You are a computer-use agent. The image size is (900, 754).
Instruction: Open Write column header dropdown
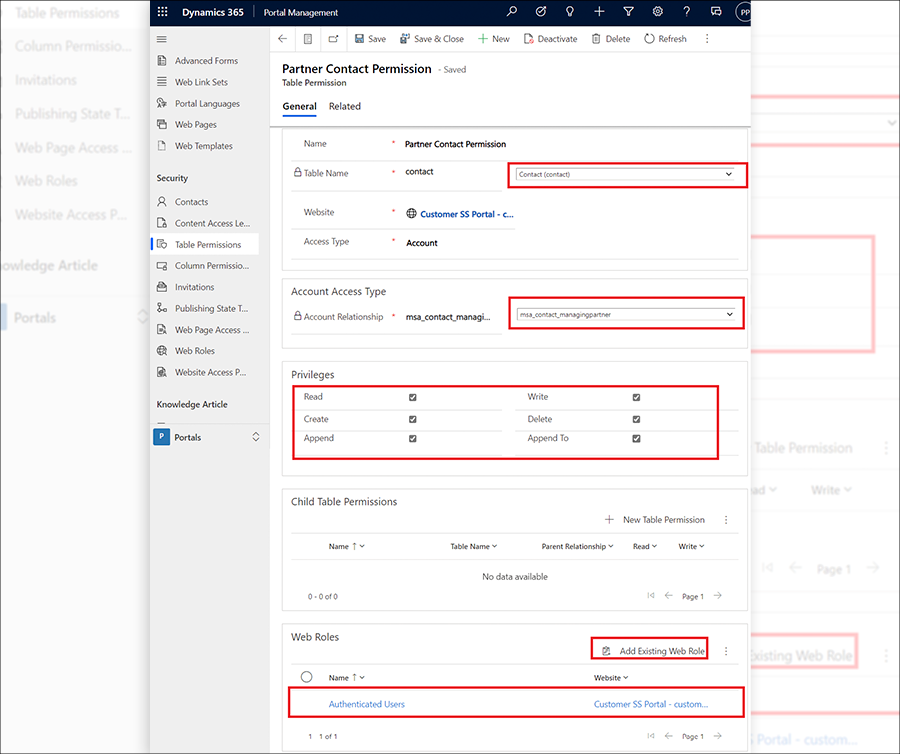691,546
